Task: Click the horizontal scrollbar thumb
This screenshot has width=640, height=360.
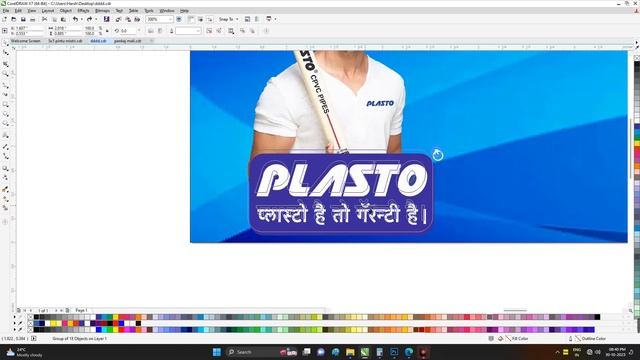Action: point(515,310)
